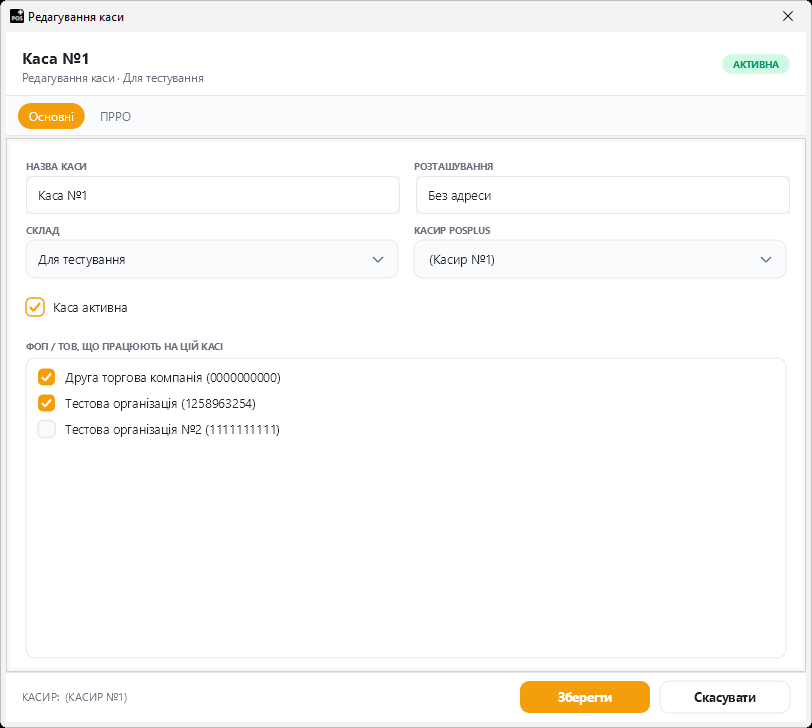Click the POS app icon in title bar
This screenshot has height=728, width=812.
pyautogui.click(x=17, y=16)
